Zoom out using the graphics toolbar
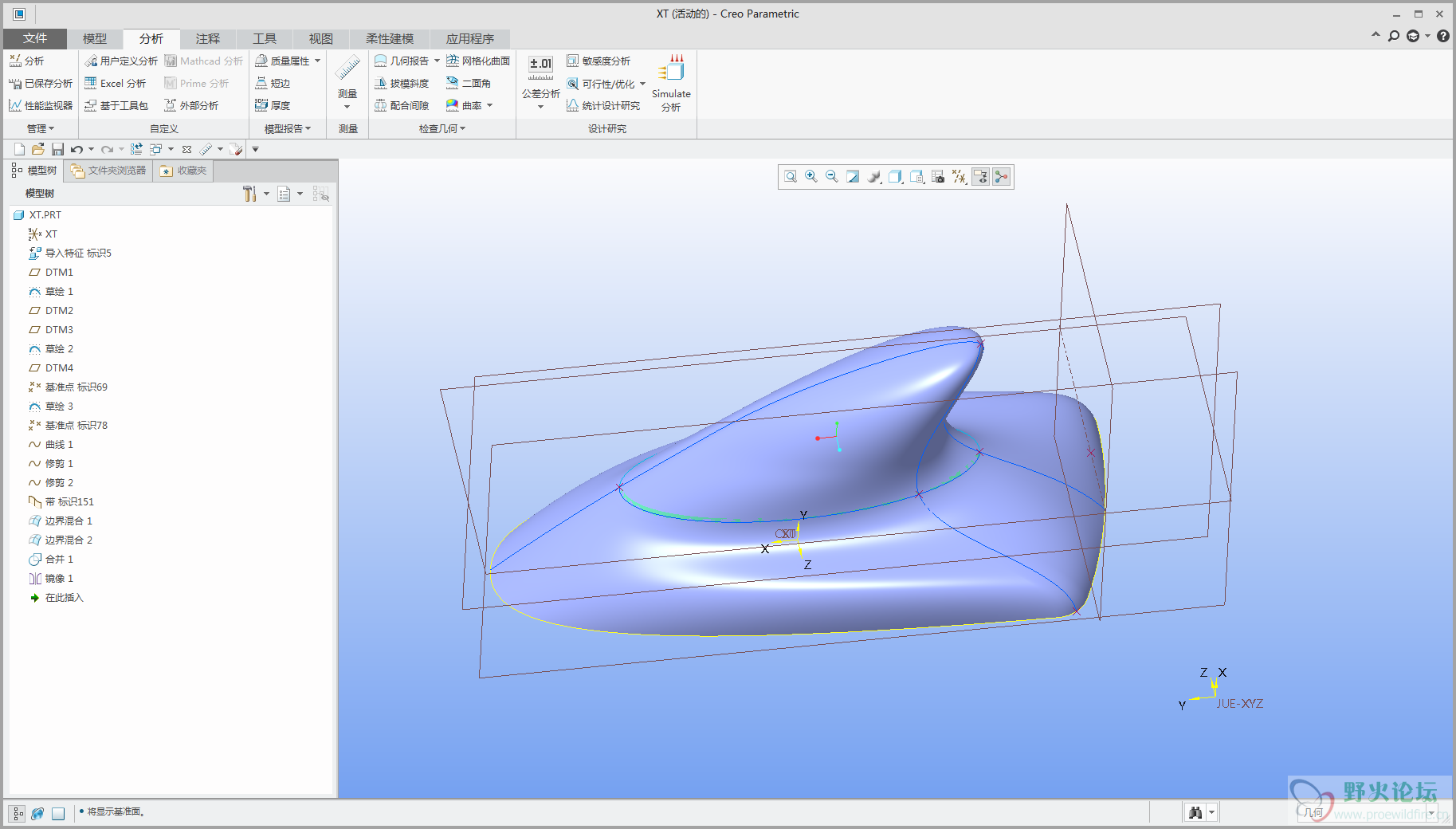This screenshot has width=1456, height=829. 832,177
